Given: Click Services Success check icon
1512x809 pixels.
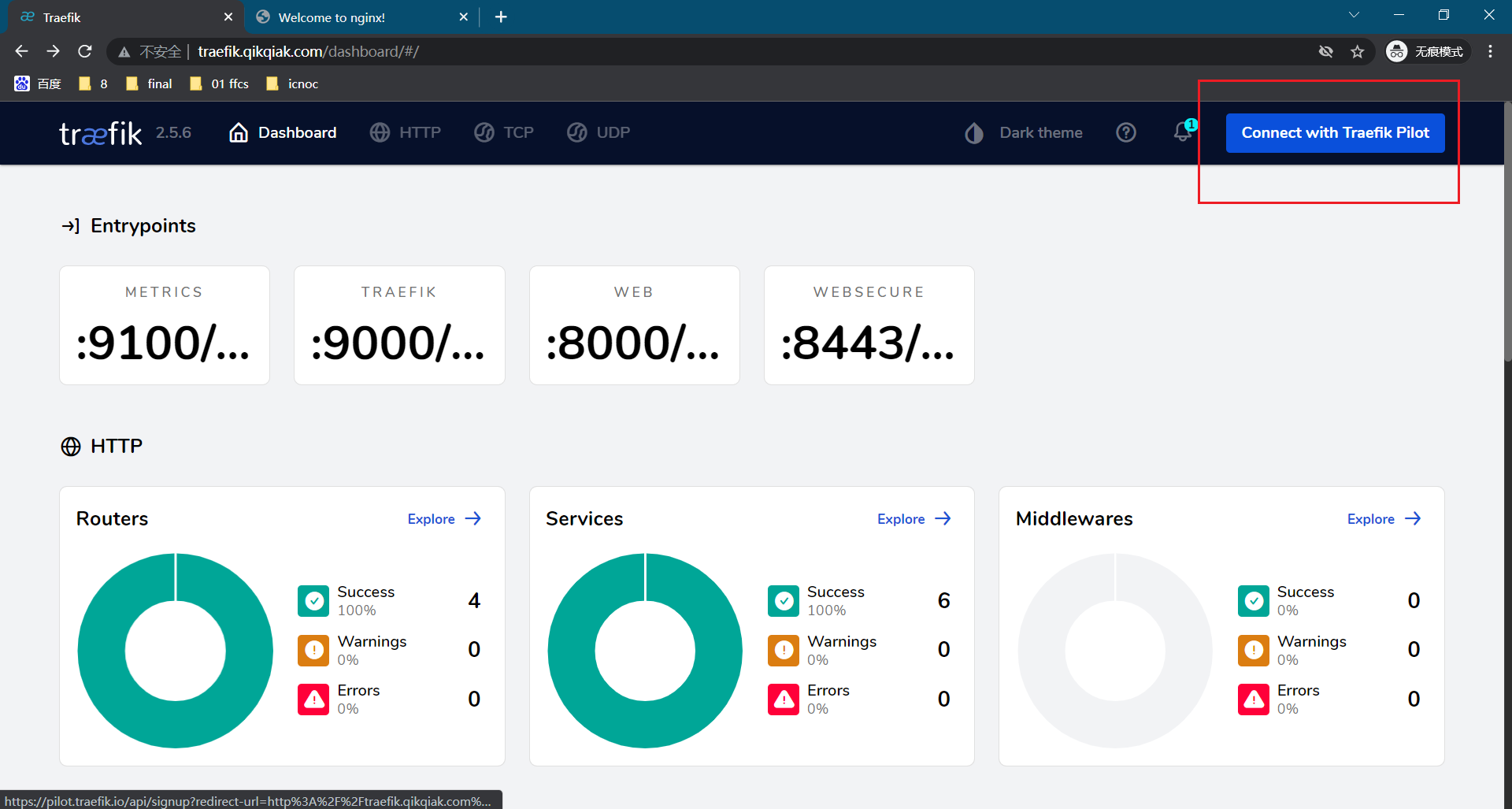Looking at the screenshot, I should click(784, 601).
